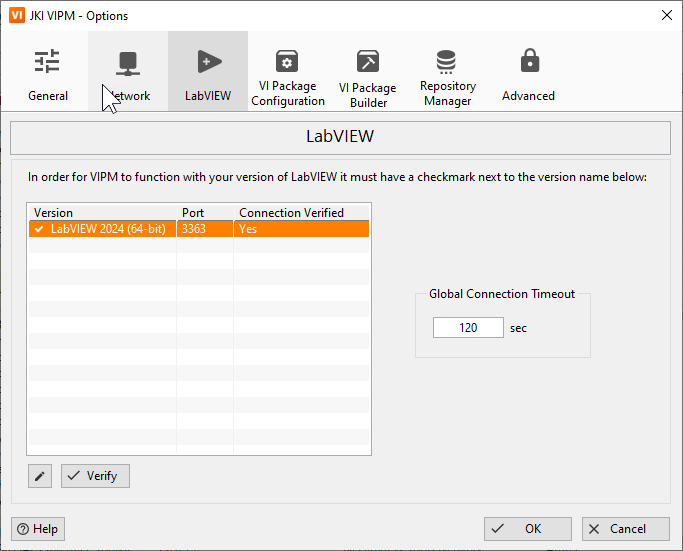This screenshot has width=683, height=551.
Task: Select the LabVIEW 2024 (64-bit) row text
Action: [108, 229]
